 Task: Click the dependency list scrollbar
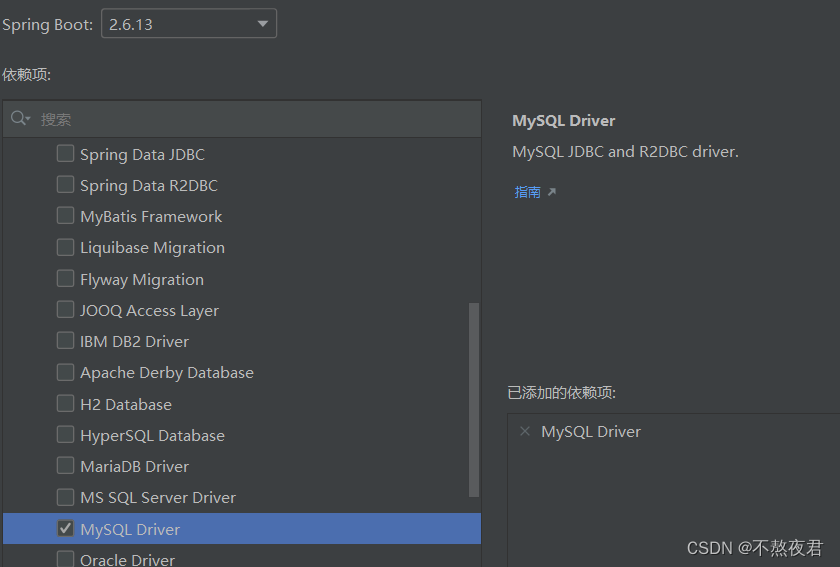point(474,400)
